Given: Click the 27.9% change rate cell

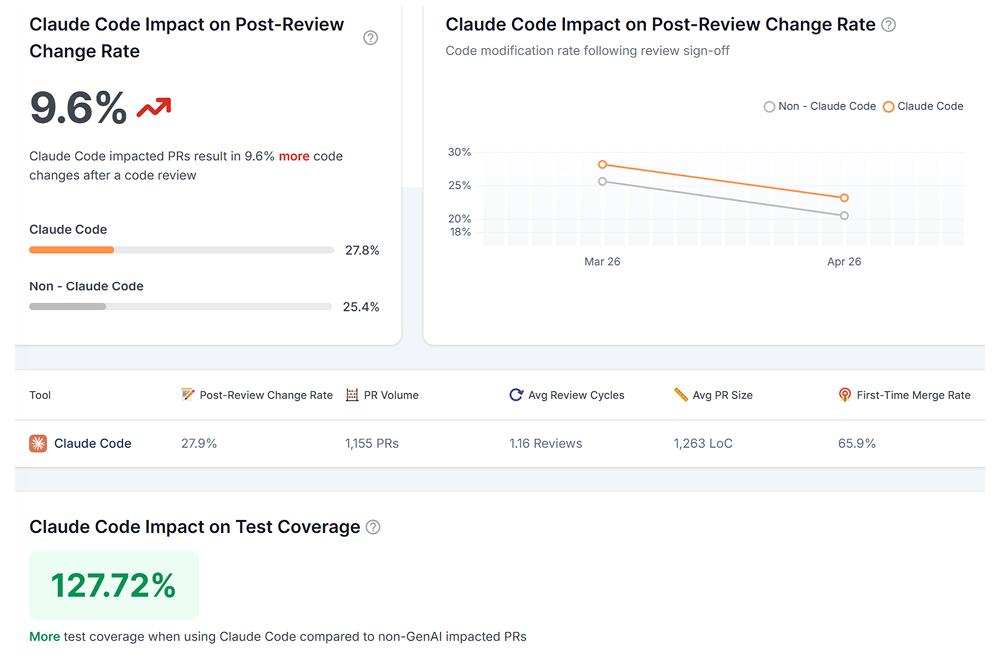Looking at the screenshot, I should pos(199,443).
